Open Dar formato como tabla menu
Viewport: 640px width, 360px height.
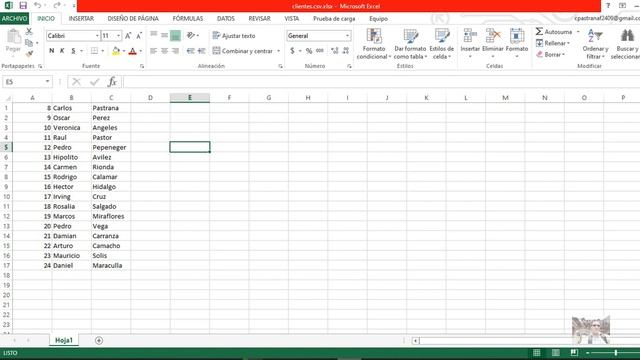tap(410, 44)
